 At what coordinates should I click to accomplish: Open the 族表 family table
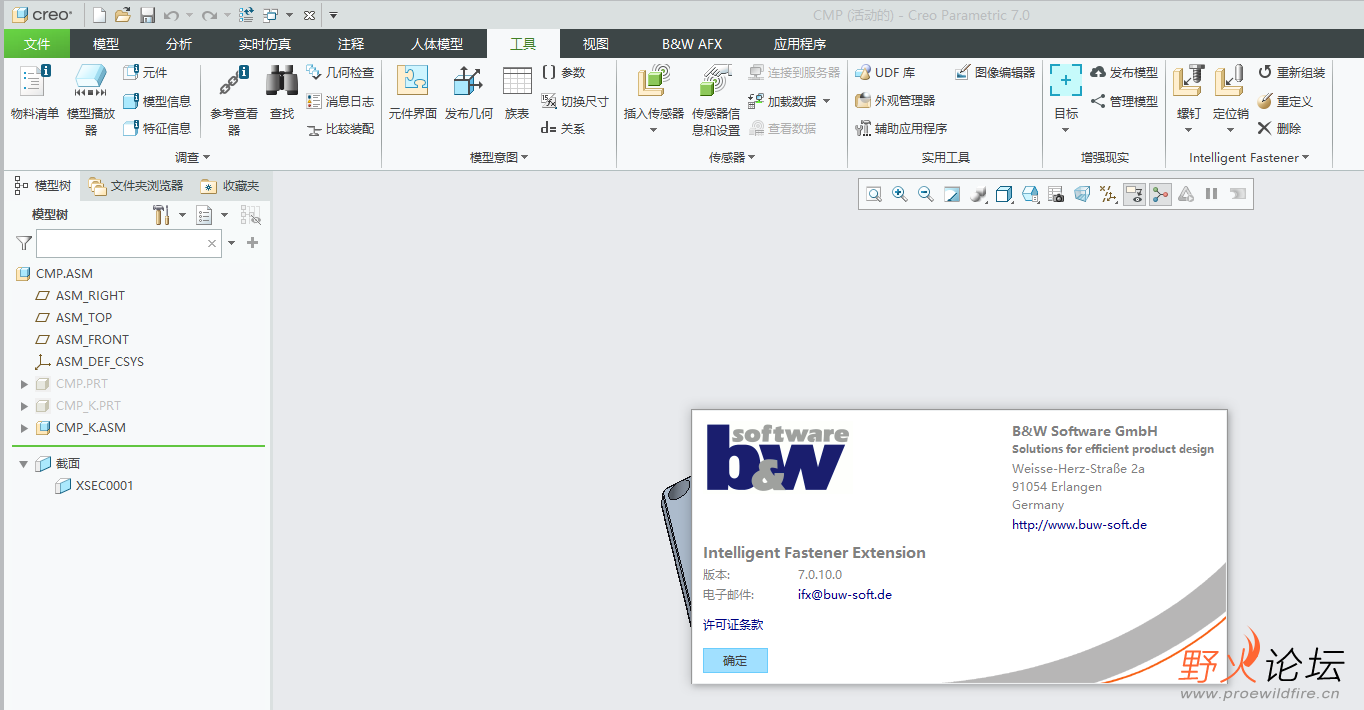pyautogui.click(x=517, y=94)
